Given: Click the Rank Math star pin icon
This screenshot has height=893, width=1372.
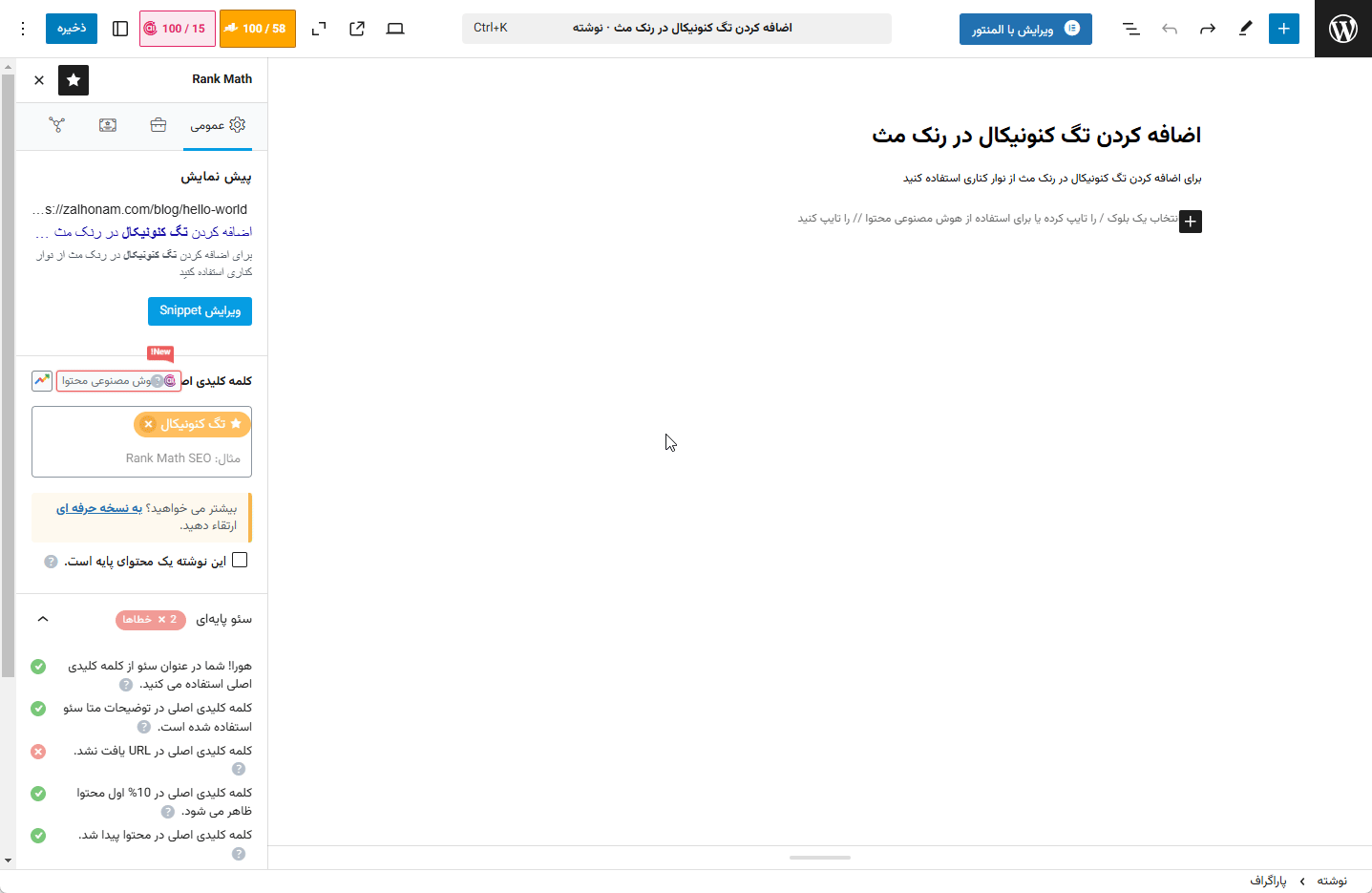Looking at the screenshot, I should 74,80.
